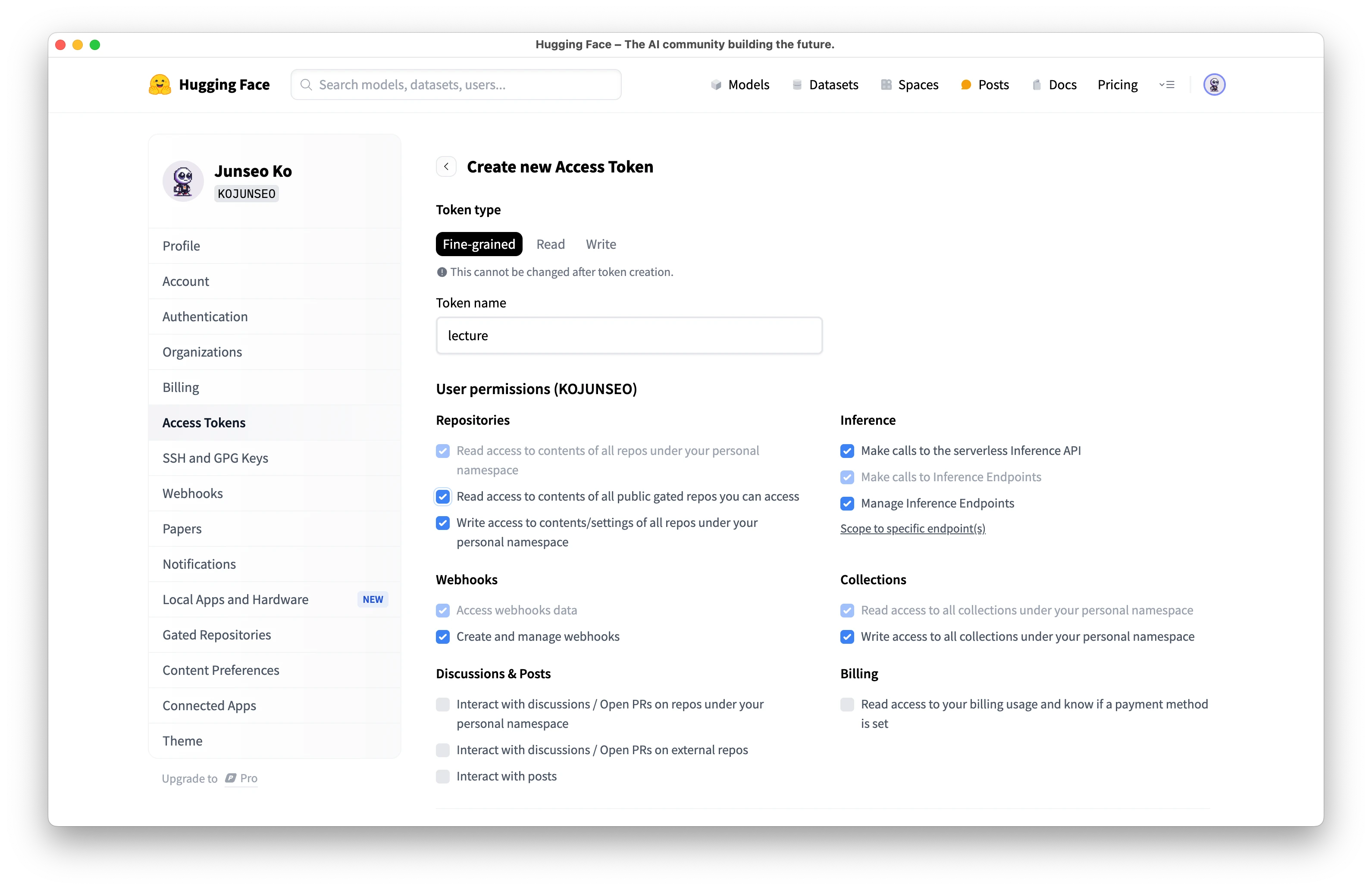Viewport: 1372px width, 890px height.
Task: Uncheck Manage Inference Endpoints
Action: (847, 504)
